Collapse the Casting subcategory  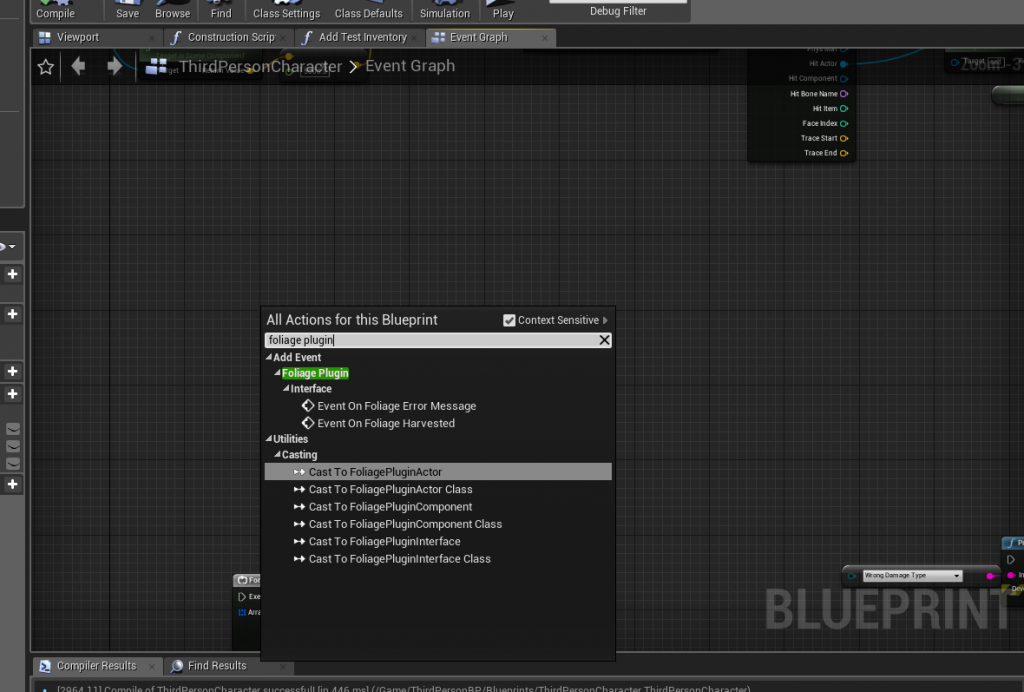[278, 454]
